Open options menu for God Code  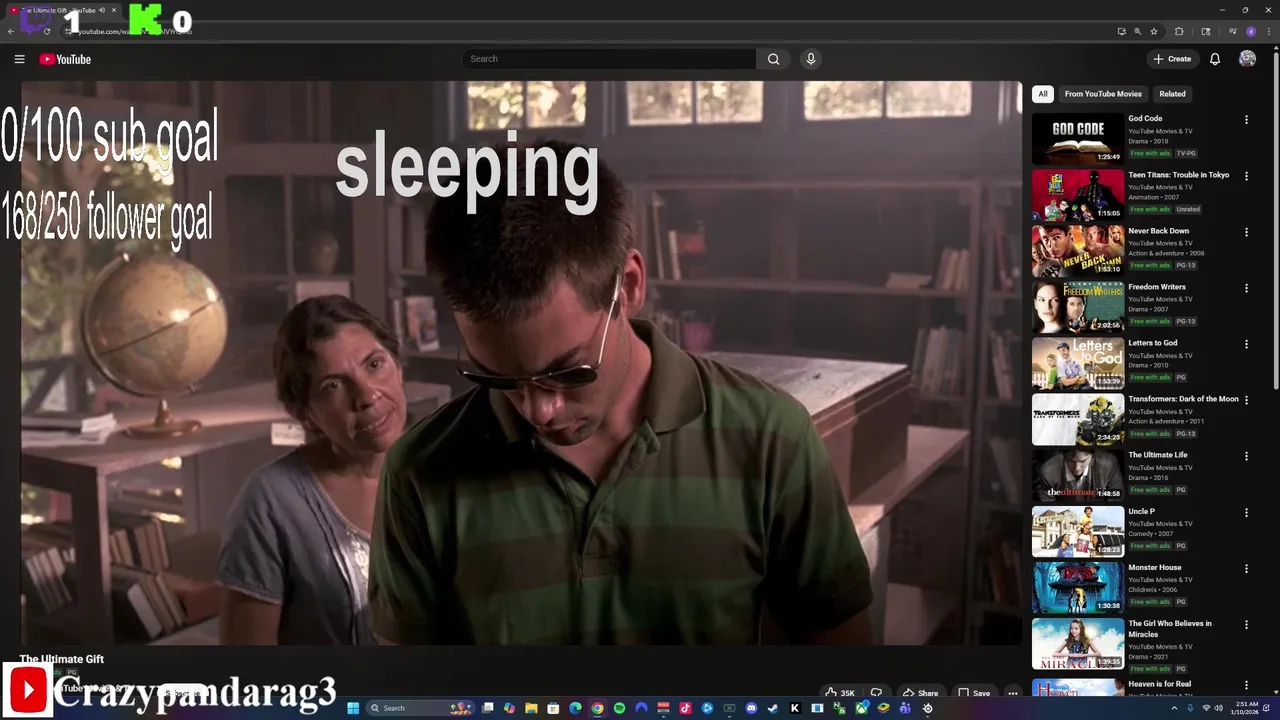[1246, 120]
